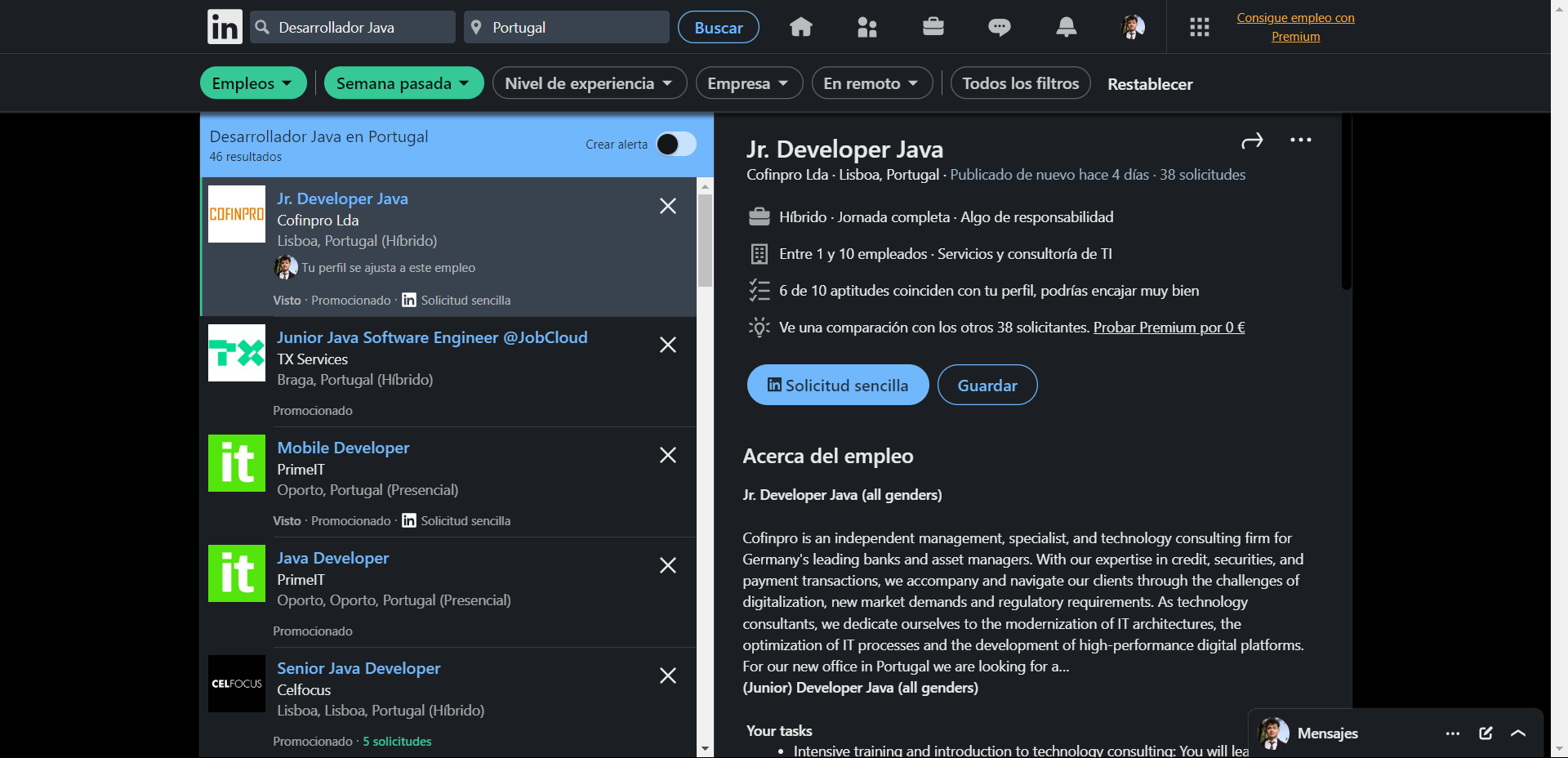Go to the Home feed icon
This screenshot has width=1568, height=758.
click(801, 27)
